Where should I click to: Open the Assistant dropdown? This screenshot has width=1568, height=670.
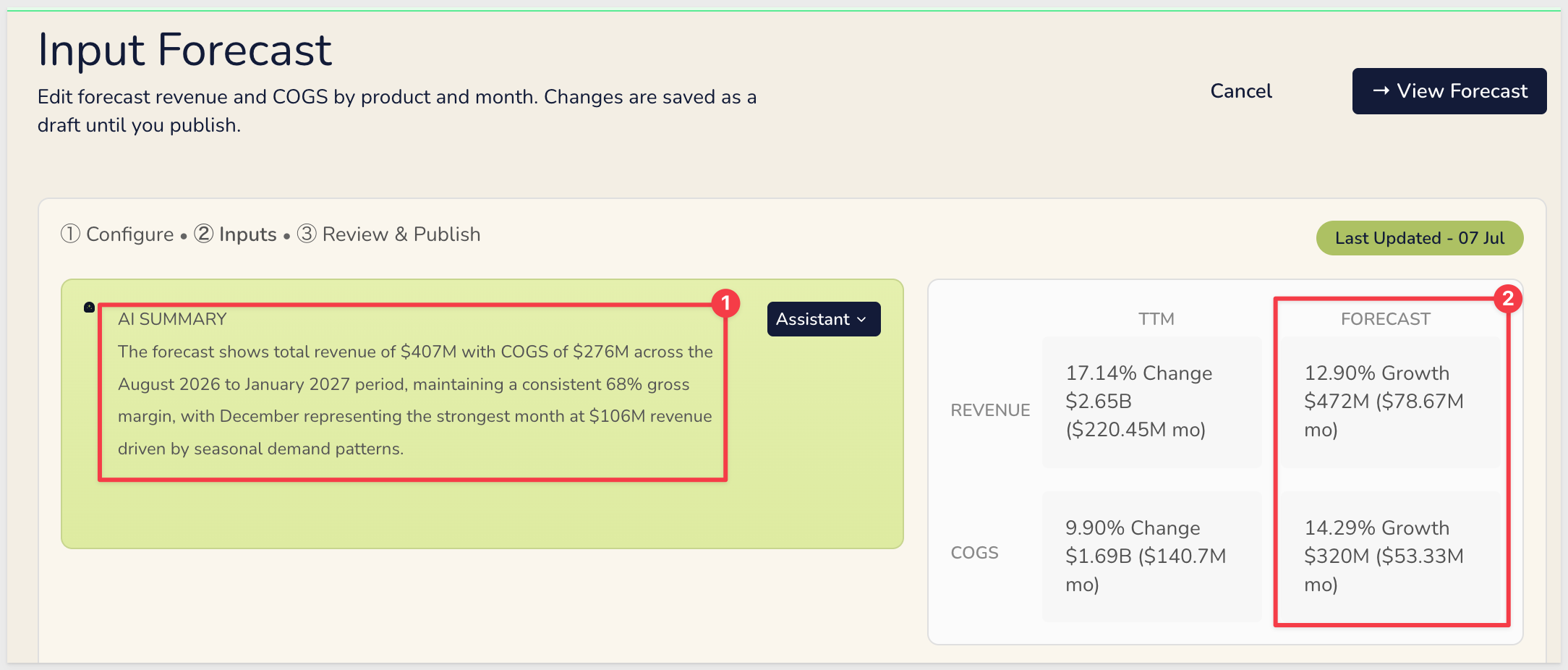(824, 319)
